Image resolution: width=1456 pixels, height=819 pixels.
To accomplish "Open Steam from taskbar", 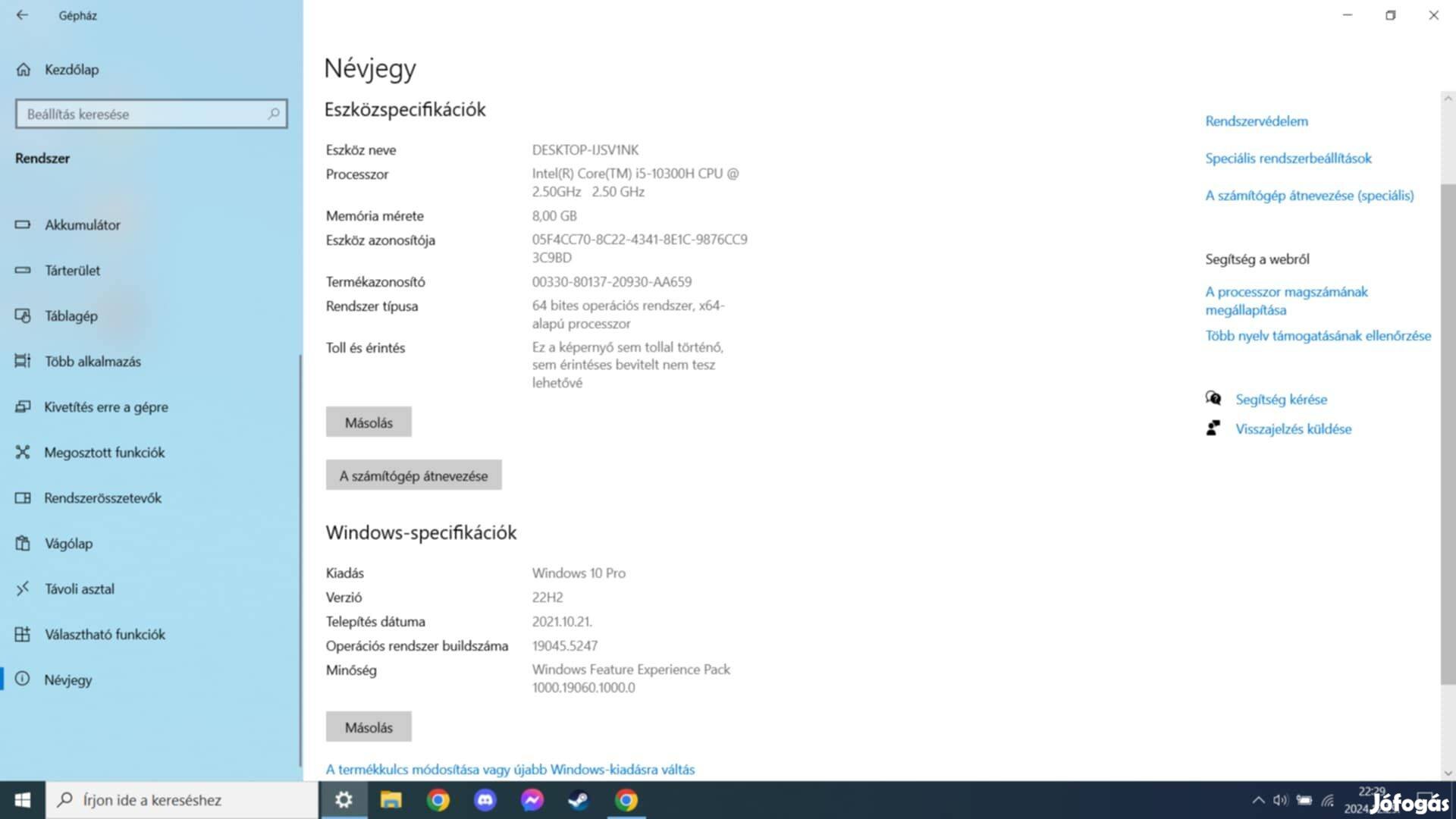I will click(579, 799).
